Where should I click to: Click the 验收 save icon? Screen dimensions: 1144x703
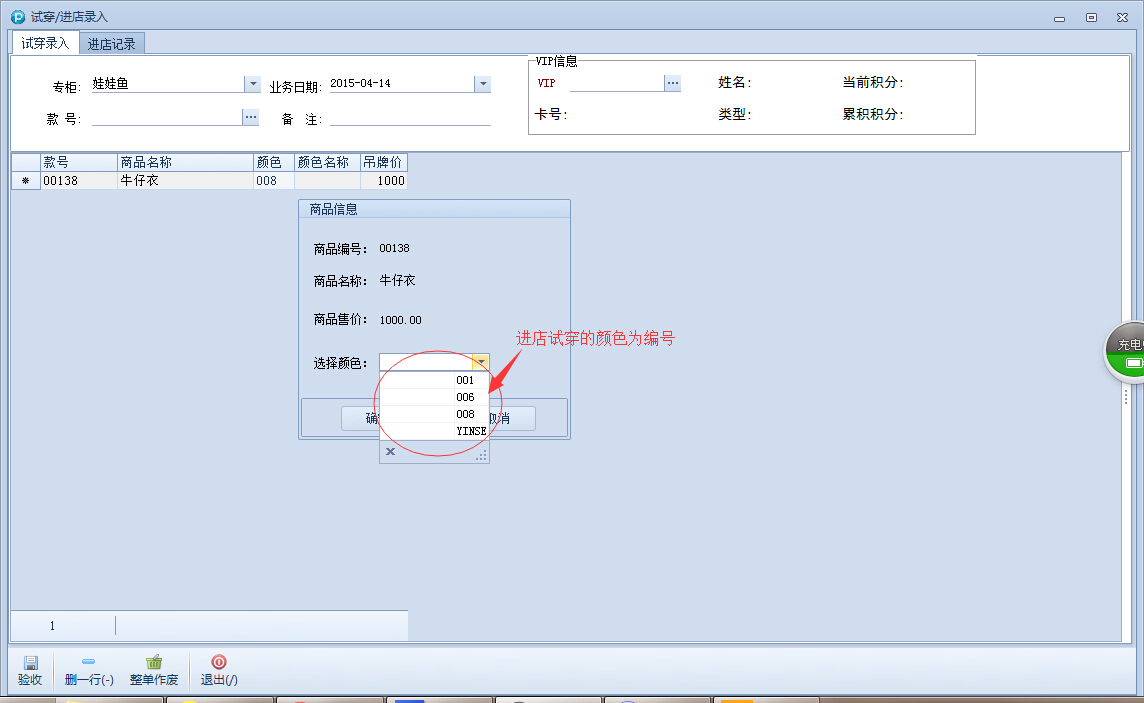[30, 662]
